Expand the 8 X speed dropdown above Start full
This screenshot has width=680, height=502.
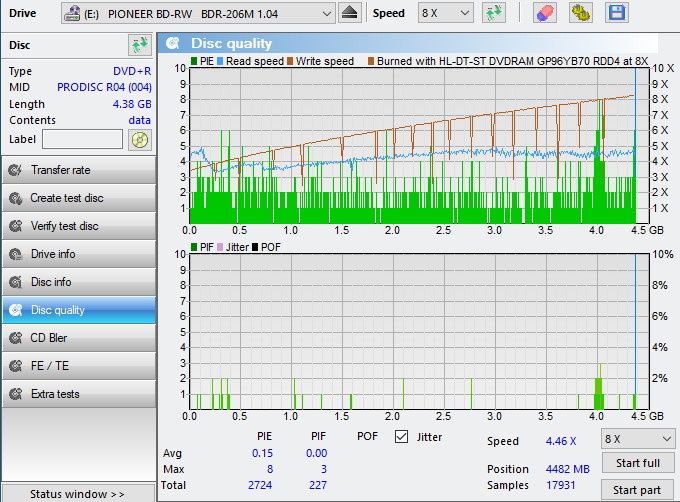pyautogui.click(x=638, y=439)
